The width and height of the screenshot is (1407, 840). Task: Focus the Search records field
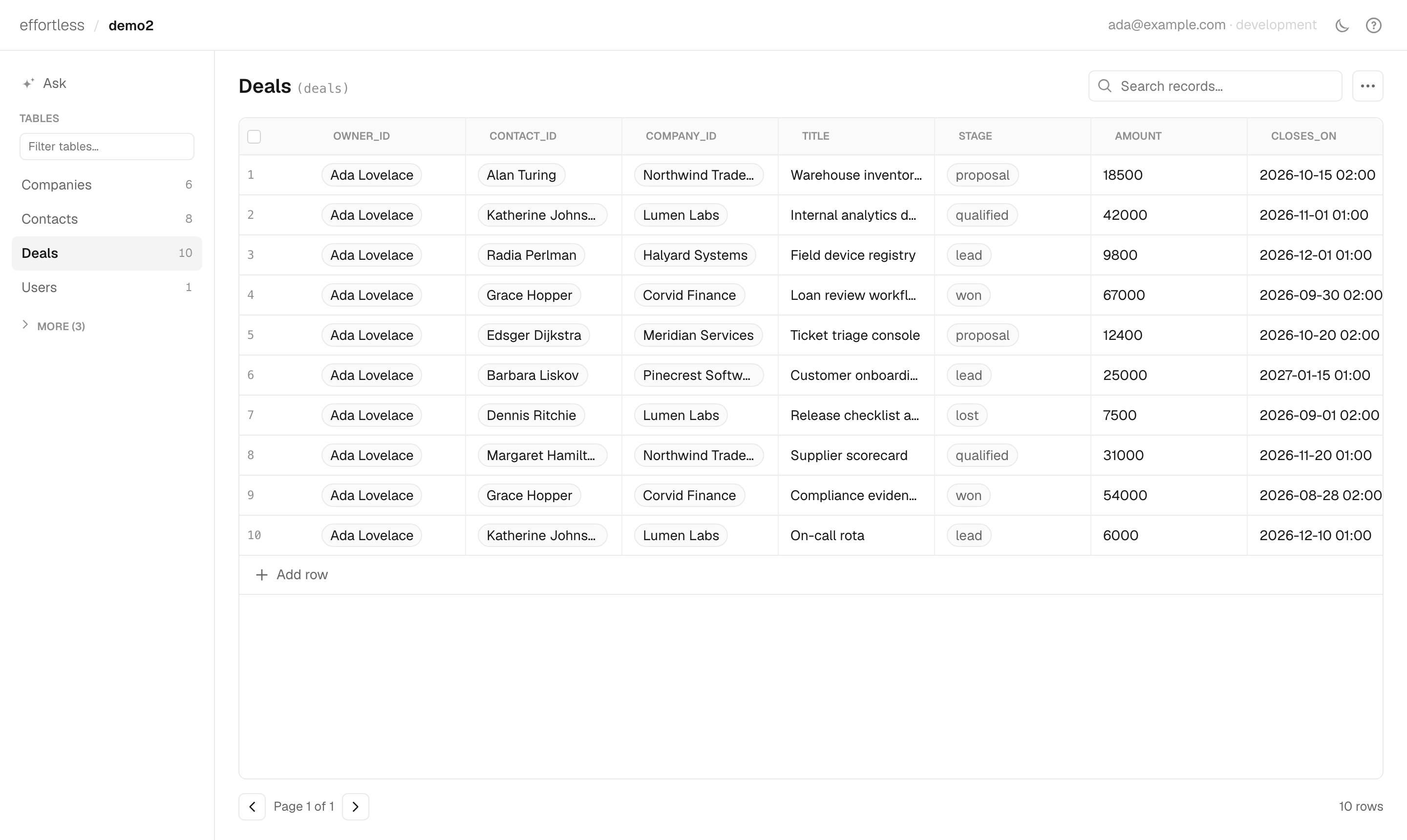(1215, 86)
